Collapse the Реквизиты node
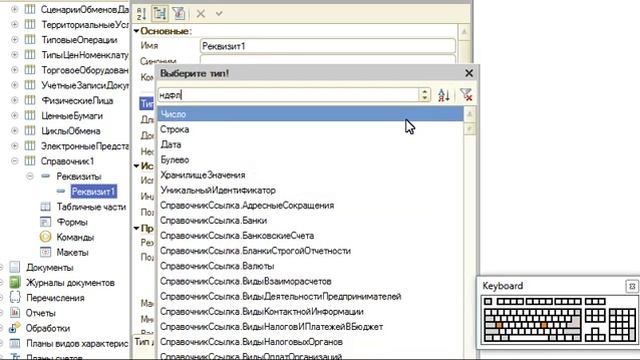 30,176
